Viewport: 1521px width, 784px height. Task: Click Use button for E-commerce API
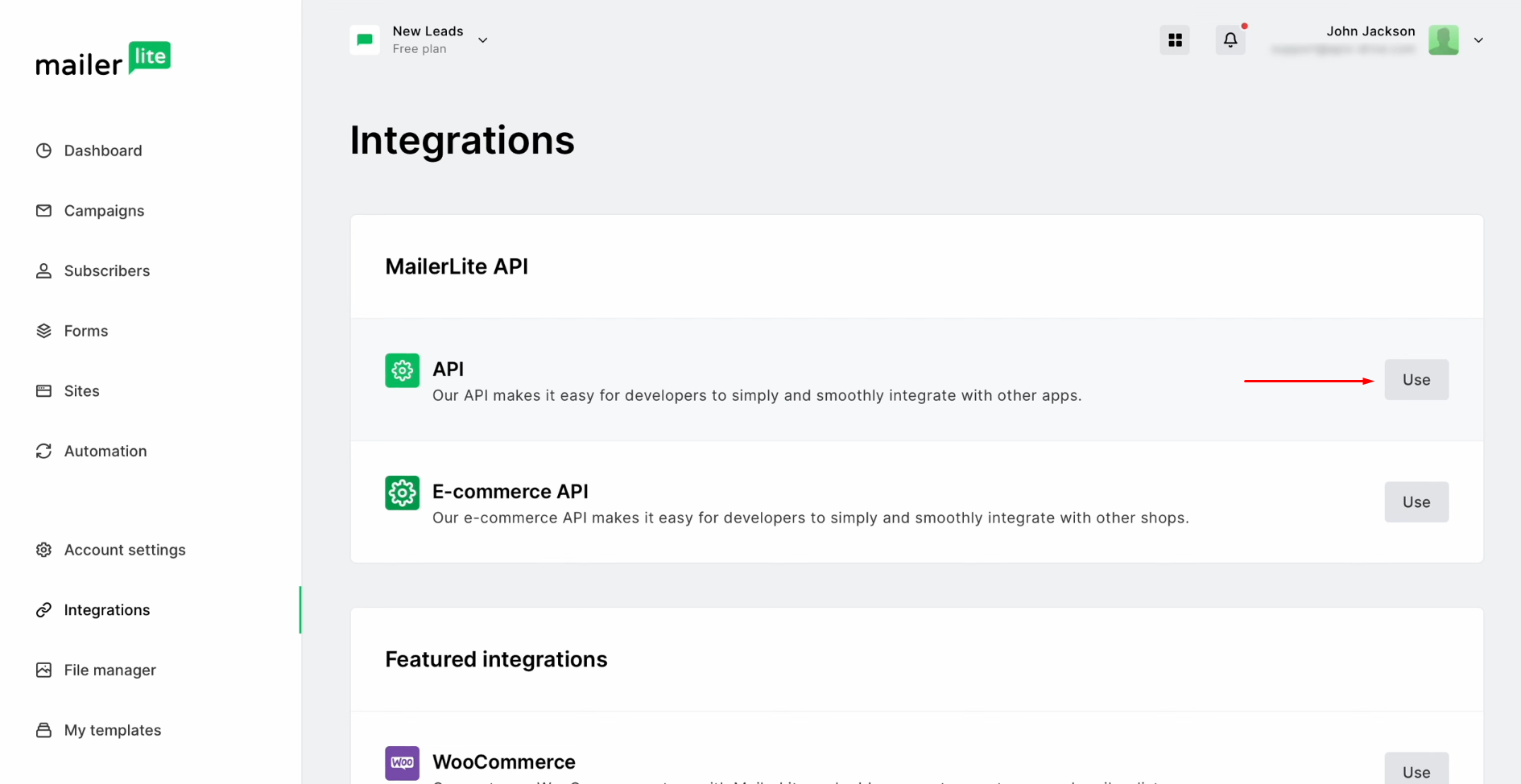[x=1416, y=502]
